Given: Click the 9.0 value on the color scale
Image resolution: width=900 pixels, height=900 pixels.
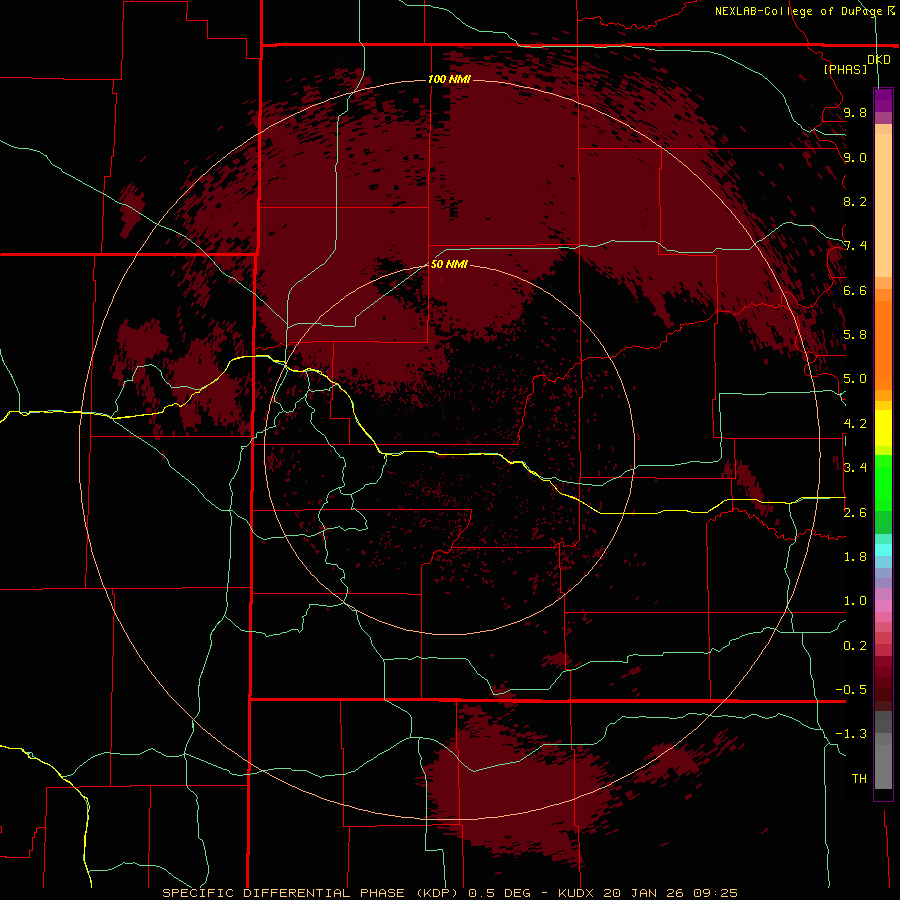Looking at the screenshot, I should tap(855, 157).
